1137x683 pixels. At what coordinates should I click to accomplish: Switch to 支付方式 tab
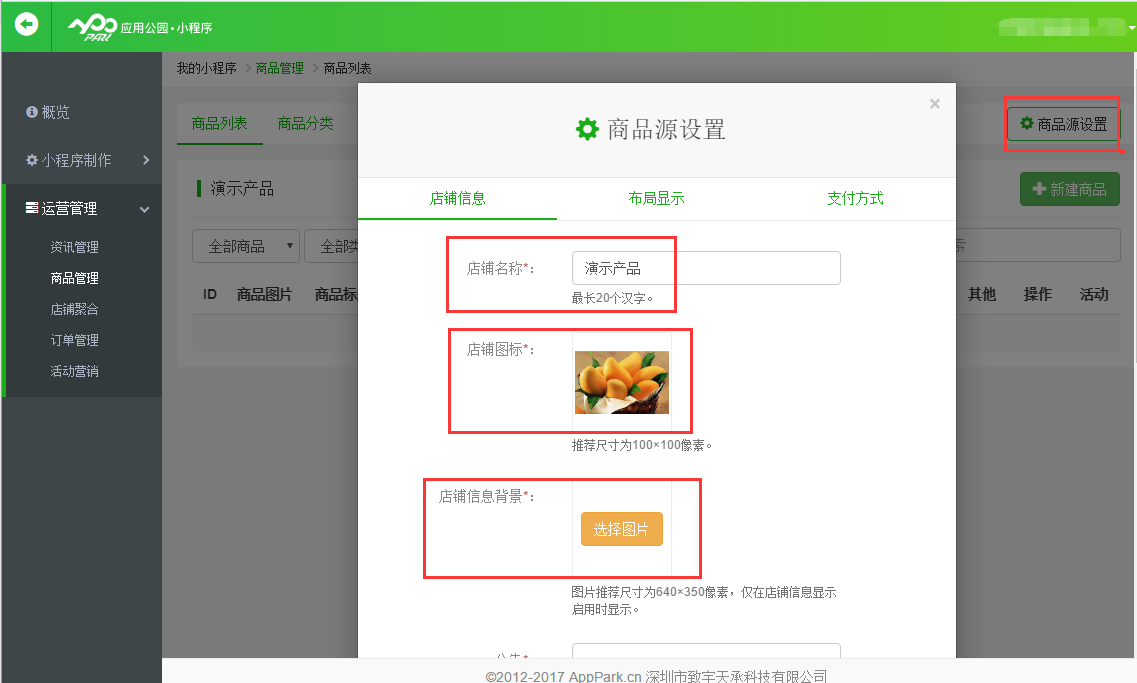855,198
